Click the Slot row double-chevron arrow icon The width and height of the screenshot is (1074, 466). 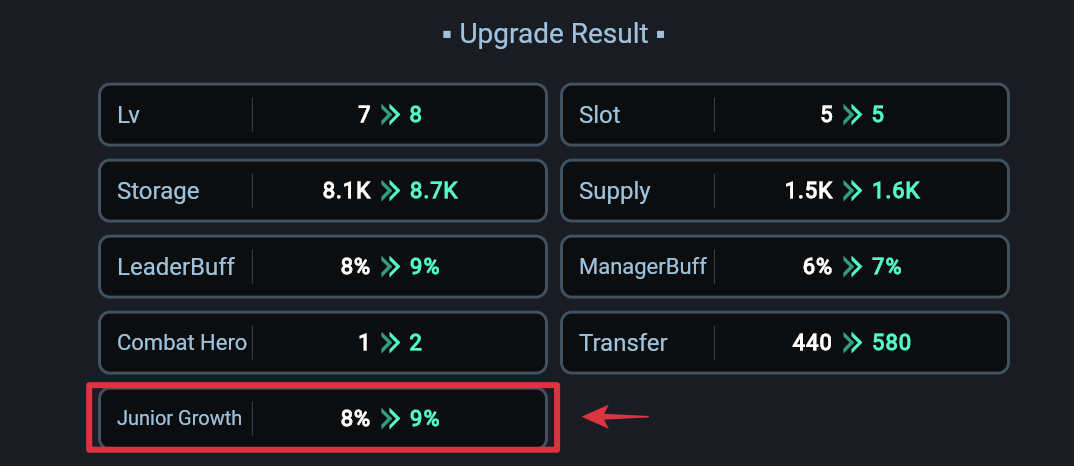pyautogui.click(x=852, y=114)
